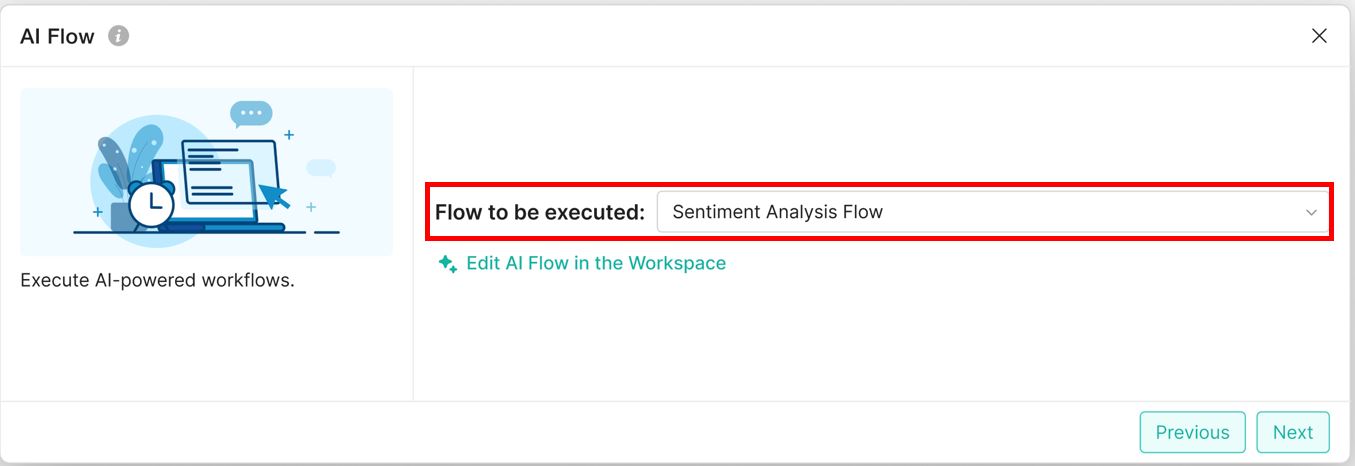The height and width of the screenshot is (466, 1355).
Task: Click the blue cursor arrow in the illustration
Action: [x=274, y=194]
